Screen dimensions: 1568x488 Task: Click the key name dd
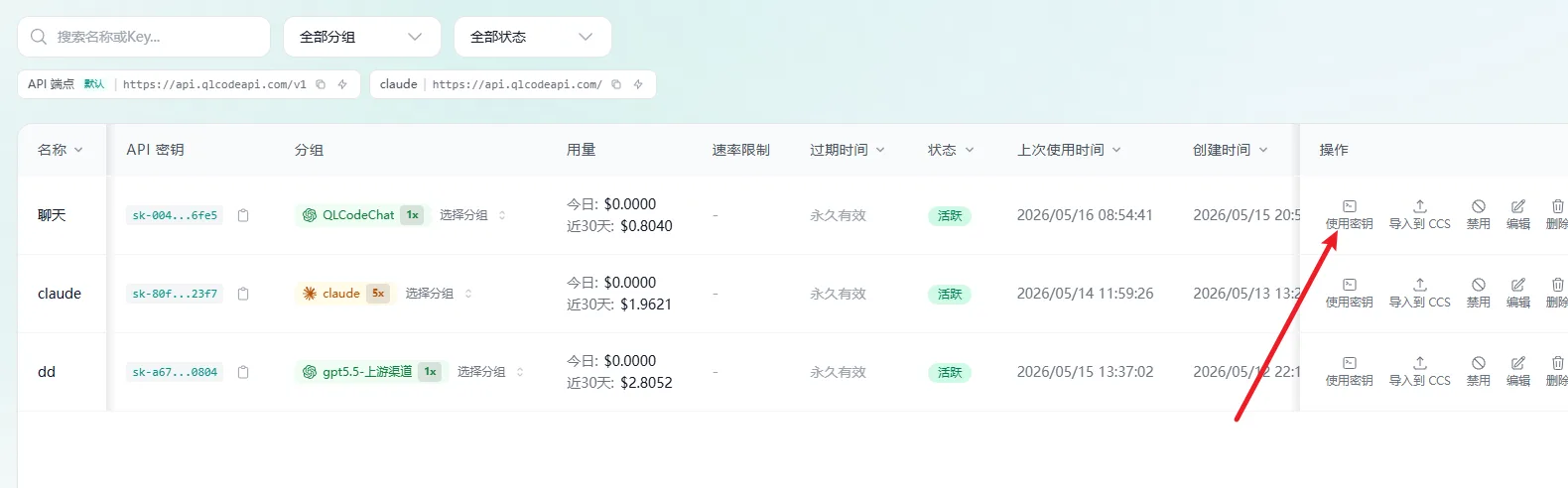(47, 372)
